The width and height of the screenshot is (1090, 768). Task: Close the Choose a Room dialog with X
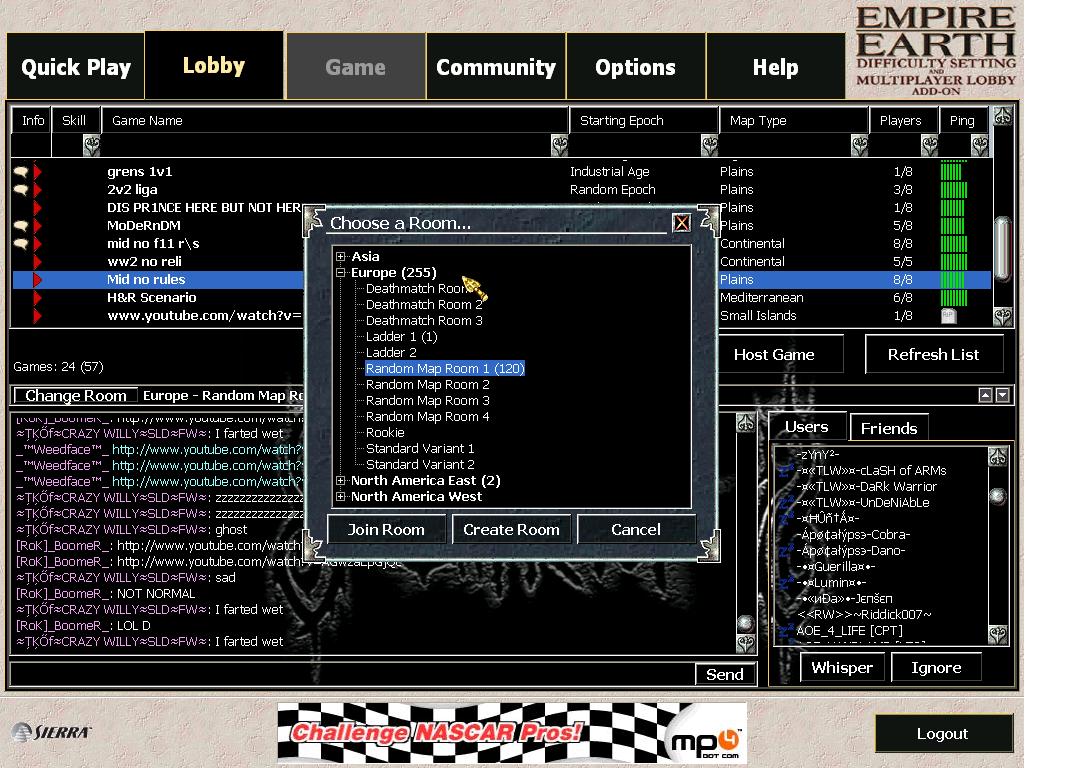[681, 223]
